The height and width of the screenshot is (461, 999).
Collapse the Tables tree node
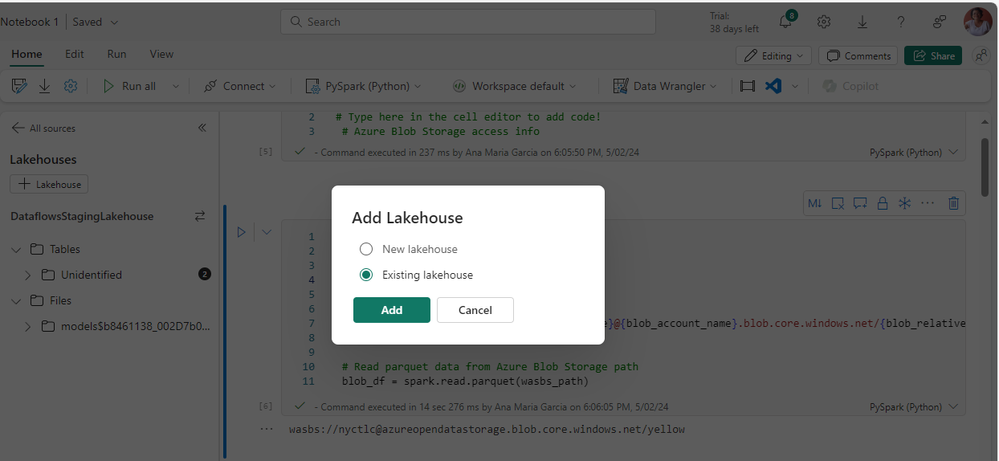[x=16, y=249]
